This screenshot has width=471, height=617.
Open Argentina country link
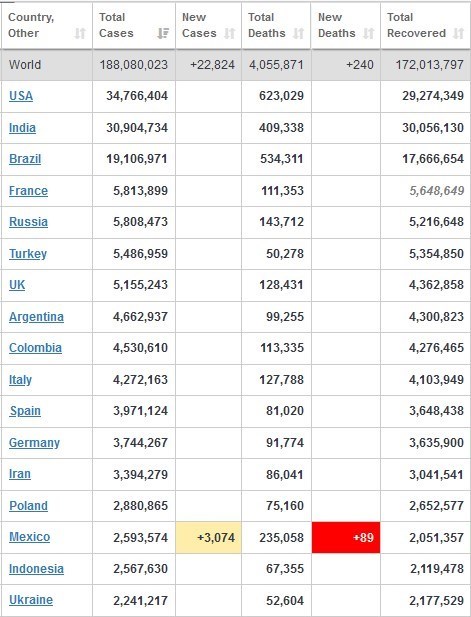pos(36,317)
